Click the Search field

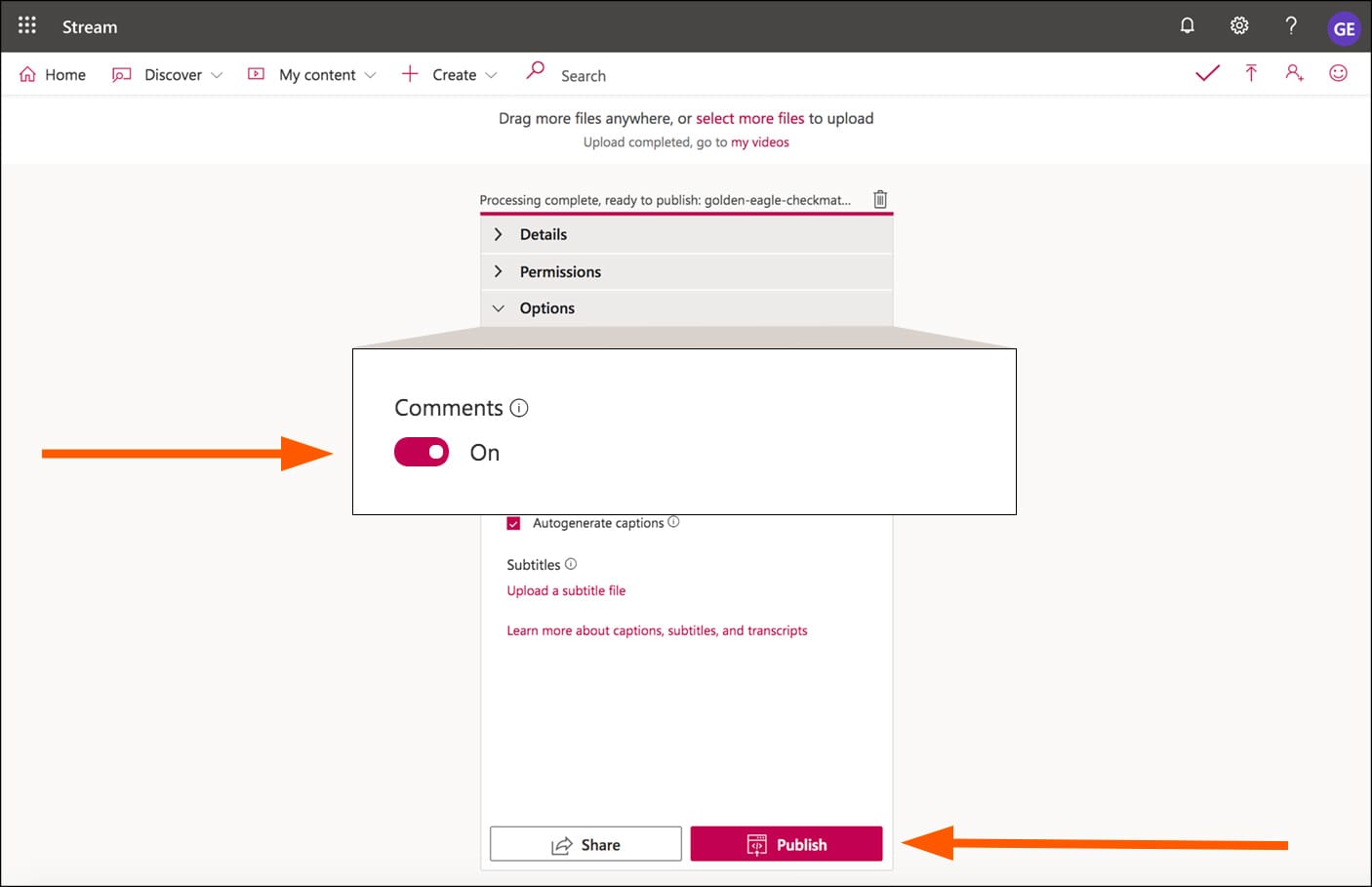click(583, 76)
